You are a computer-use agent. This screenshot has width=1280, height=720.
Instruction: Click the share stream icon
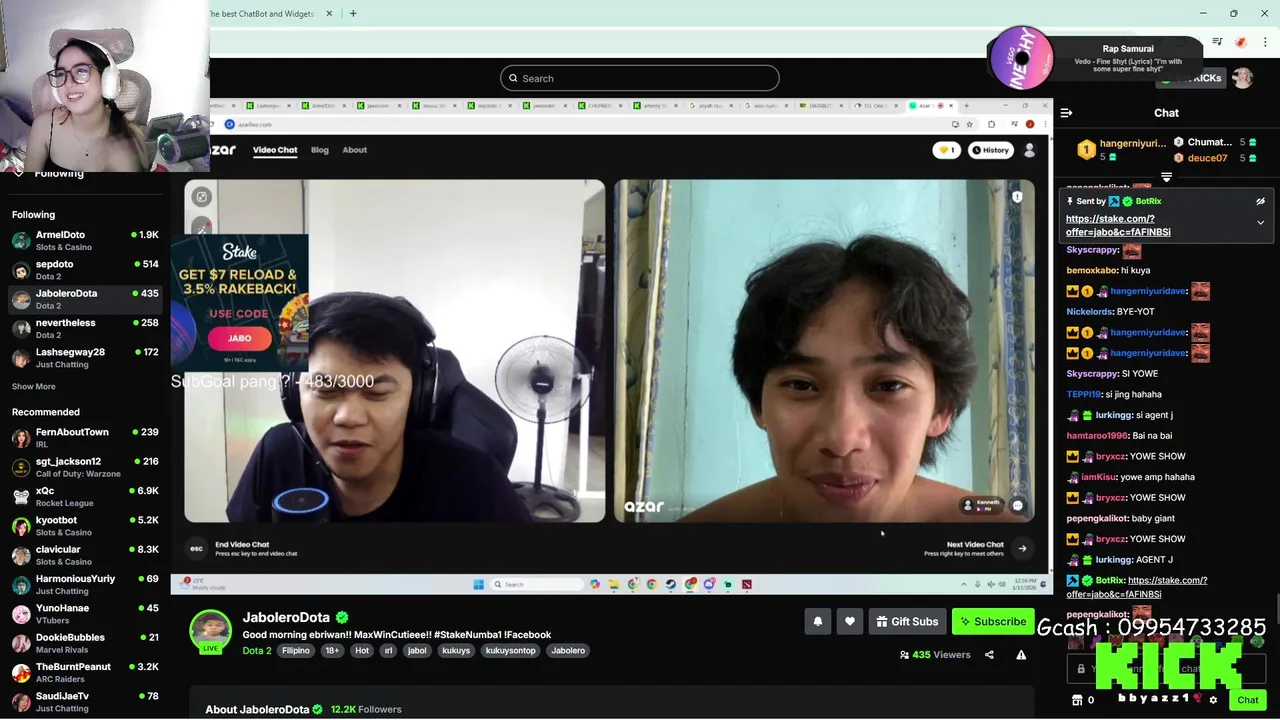989,655
